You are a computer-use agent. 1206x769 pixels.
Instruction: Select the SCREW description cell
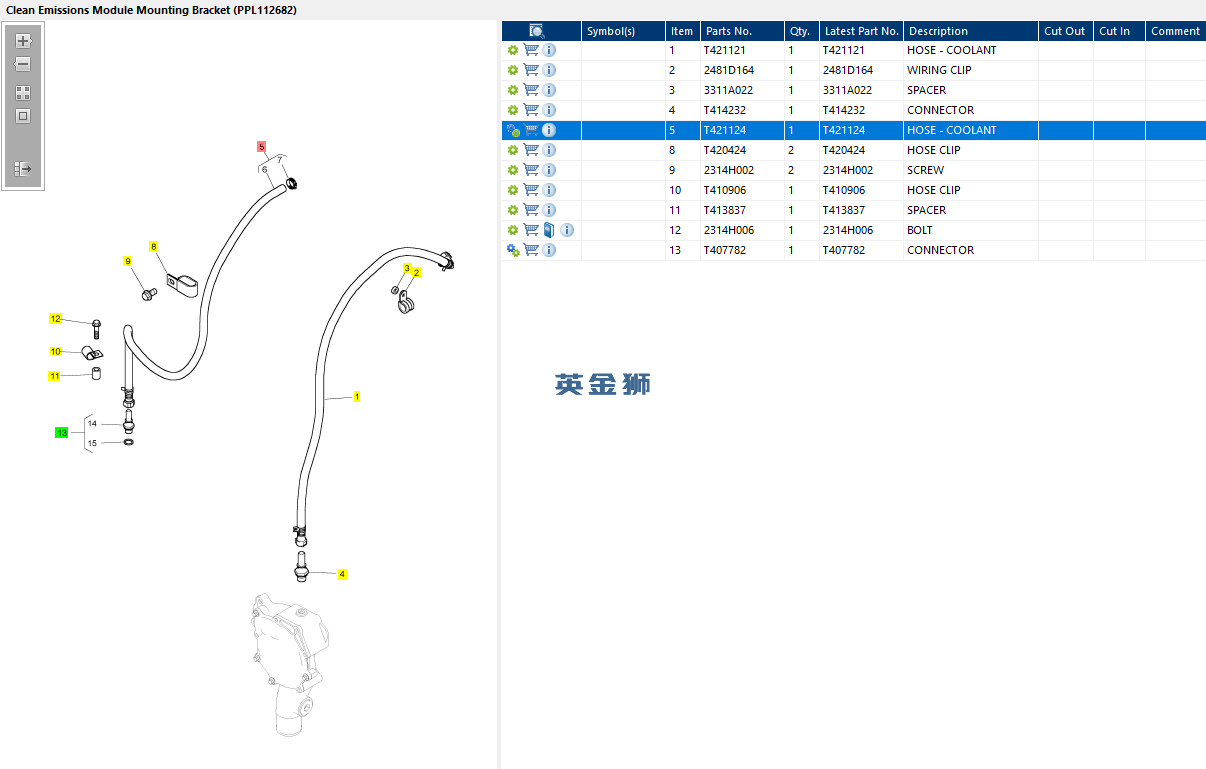click(x=971, y=170)
